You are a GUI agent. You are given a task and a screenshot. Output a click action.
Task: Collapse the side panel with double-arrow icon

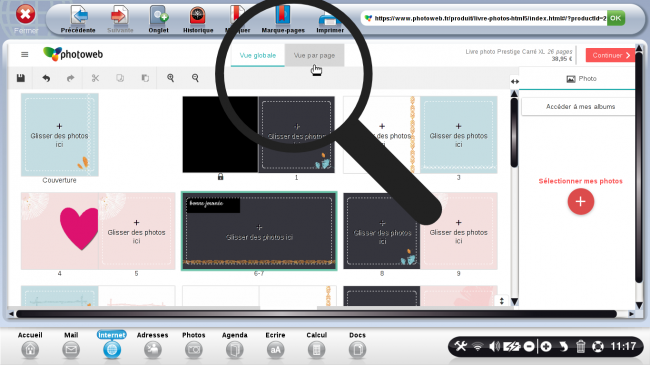[x=514, y=82]
